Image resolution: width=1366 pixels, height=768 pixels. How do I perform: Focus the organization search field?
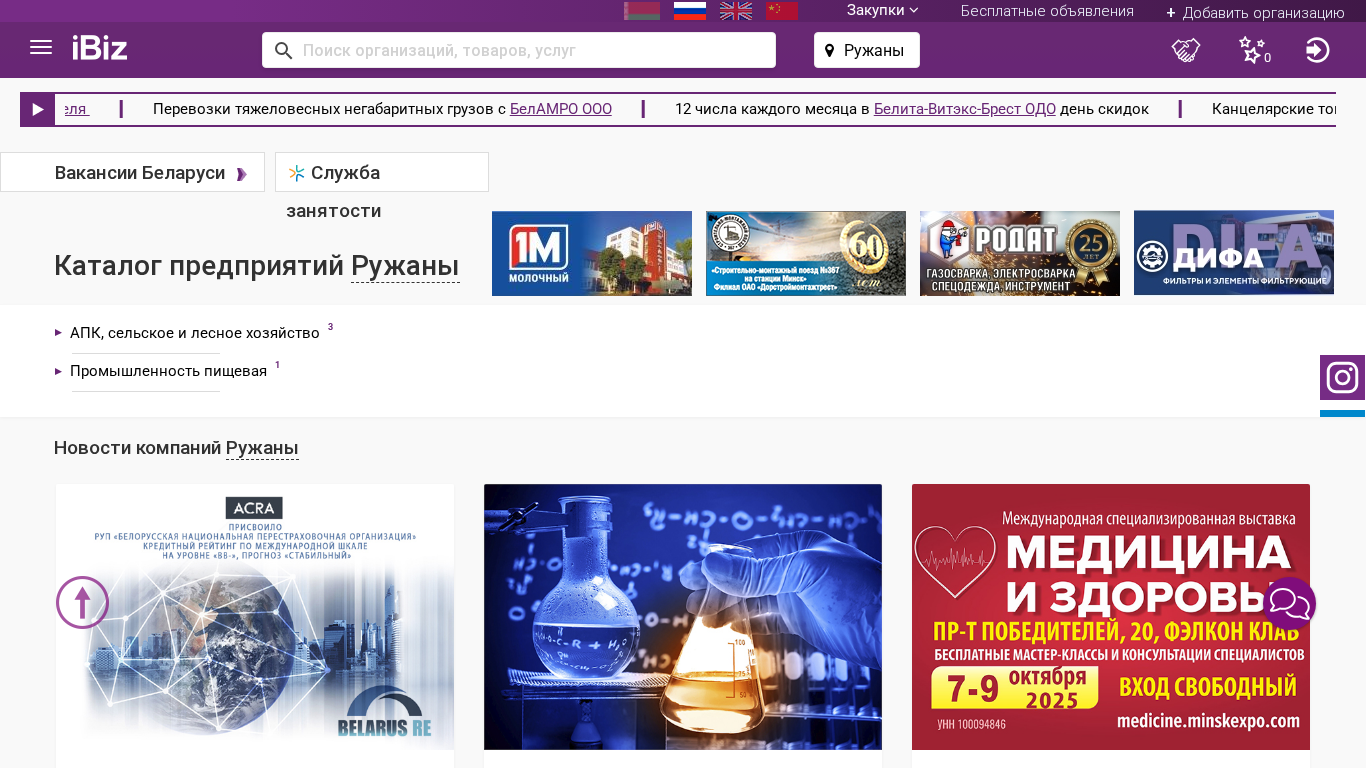519,50
